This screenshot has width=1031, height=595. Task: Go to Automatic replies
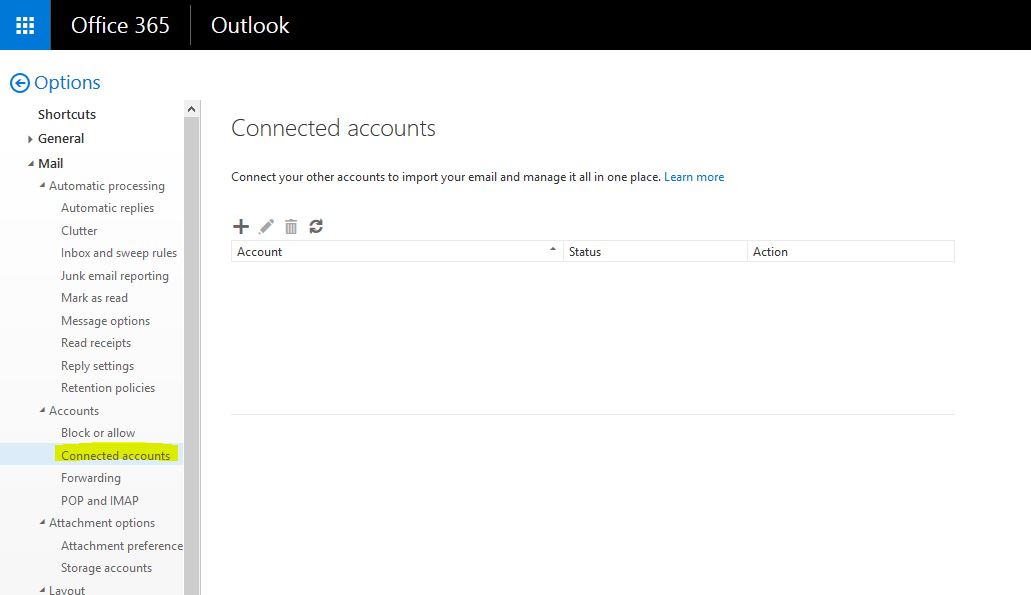pos(107,208)
